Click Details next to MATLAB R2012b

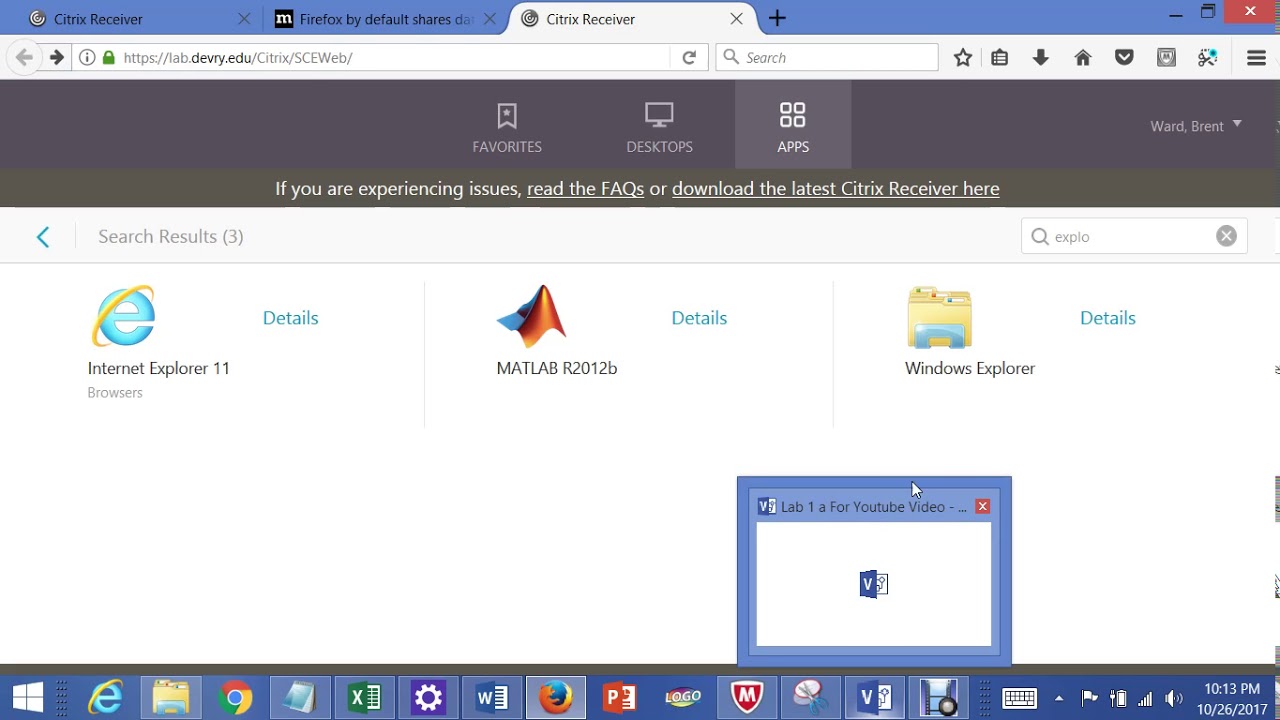coord(698,317)
